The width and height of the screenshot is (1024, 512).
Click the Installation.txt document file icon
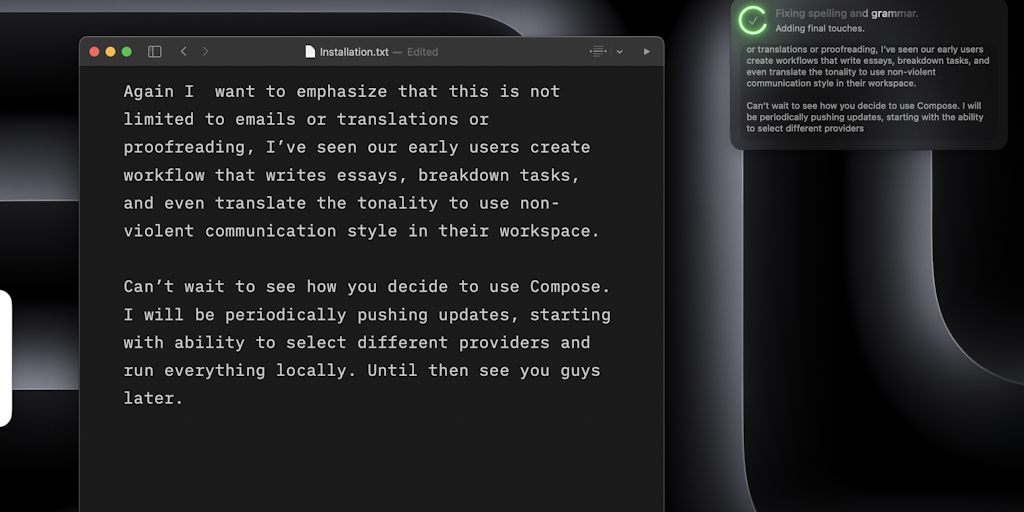point(310,52)
